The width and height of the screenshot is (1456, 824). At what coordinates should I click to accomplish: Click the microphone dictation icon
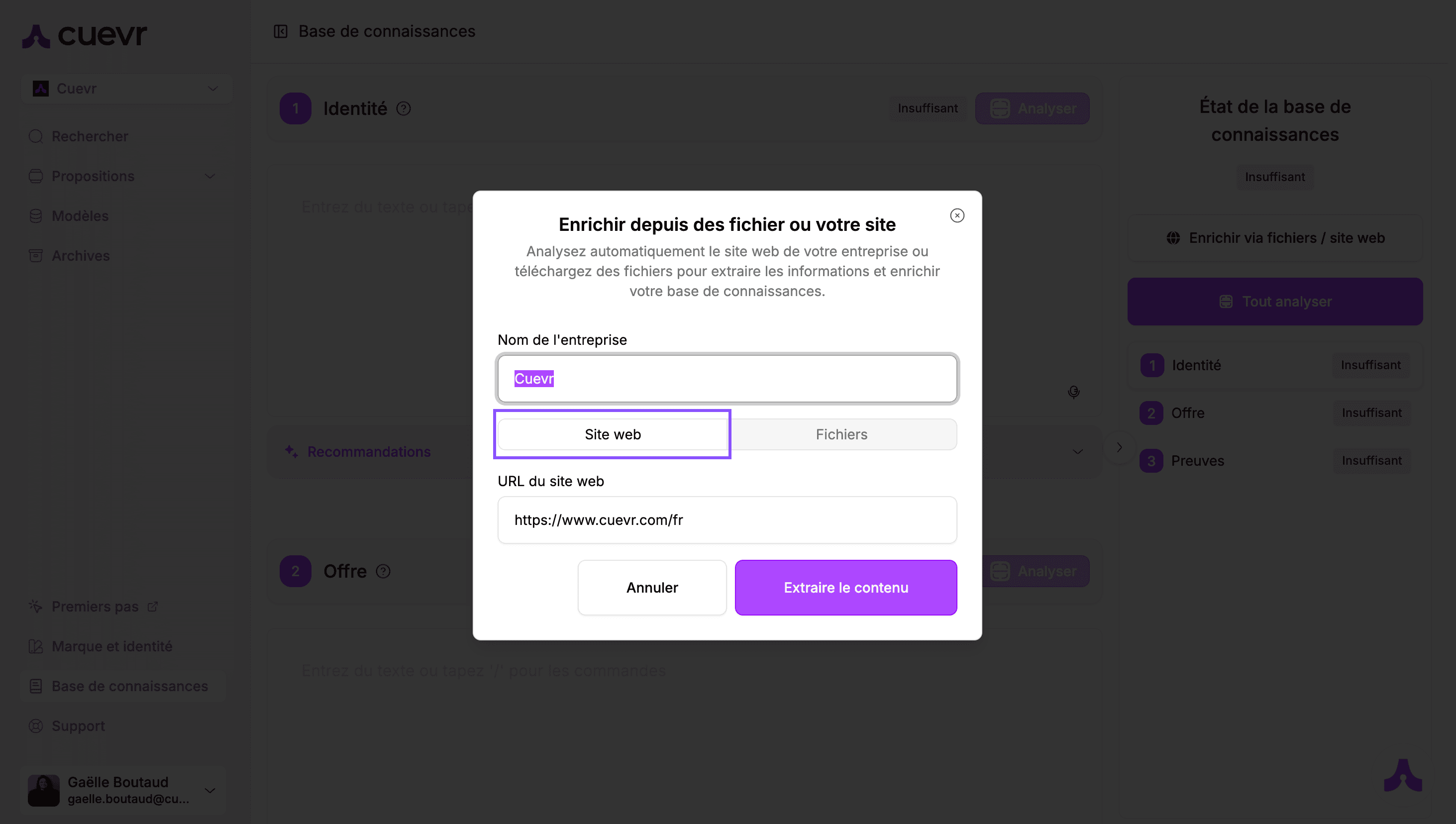pos(1073,392)
